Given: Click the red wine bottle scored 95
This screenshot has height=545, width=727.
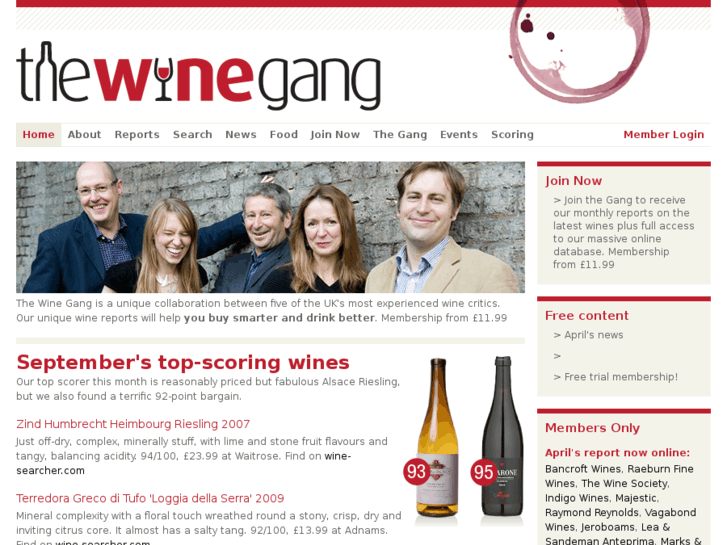Looking at the screenshot, I should [x=503, y=436].
